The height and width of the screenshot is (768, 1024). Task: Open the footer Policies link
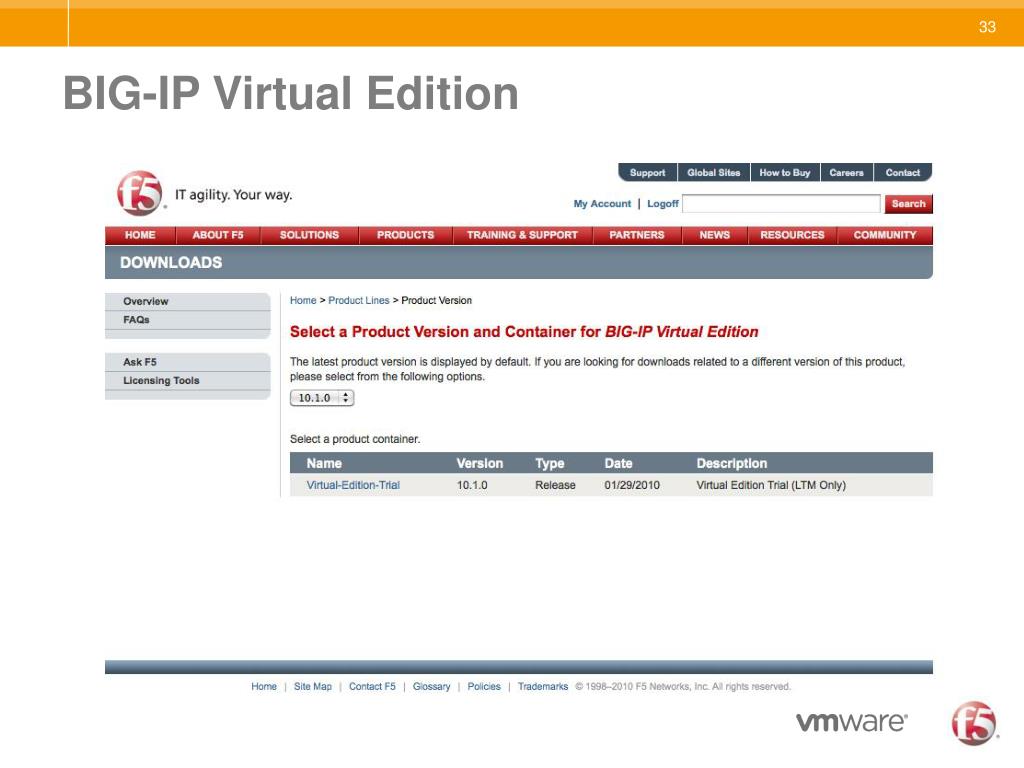(x=484, y=686)
